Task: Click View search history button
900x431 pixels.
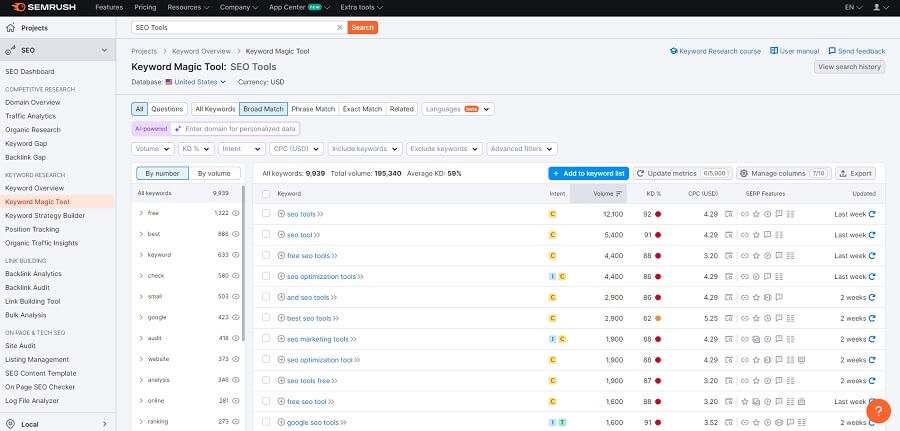Action: pyautogui.click(x=849, y=67)
